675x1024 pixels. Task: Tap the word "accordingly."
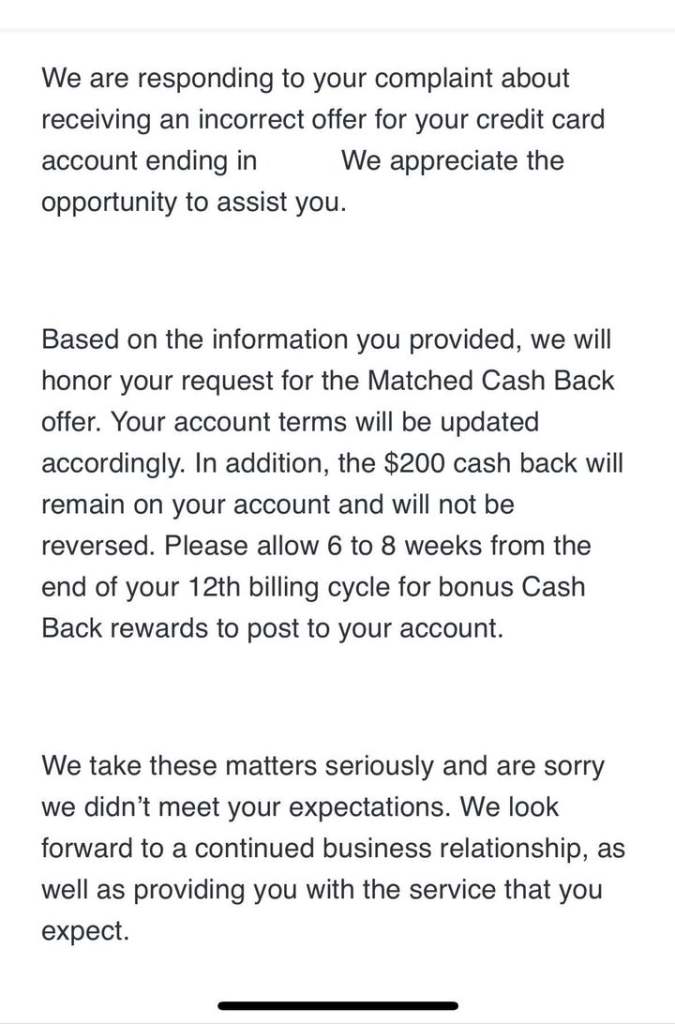tap(108, 463)
